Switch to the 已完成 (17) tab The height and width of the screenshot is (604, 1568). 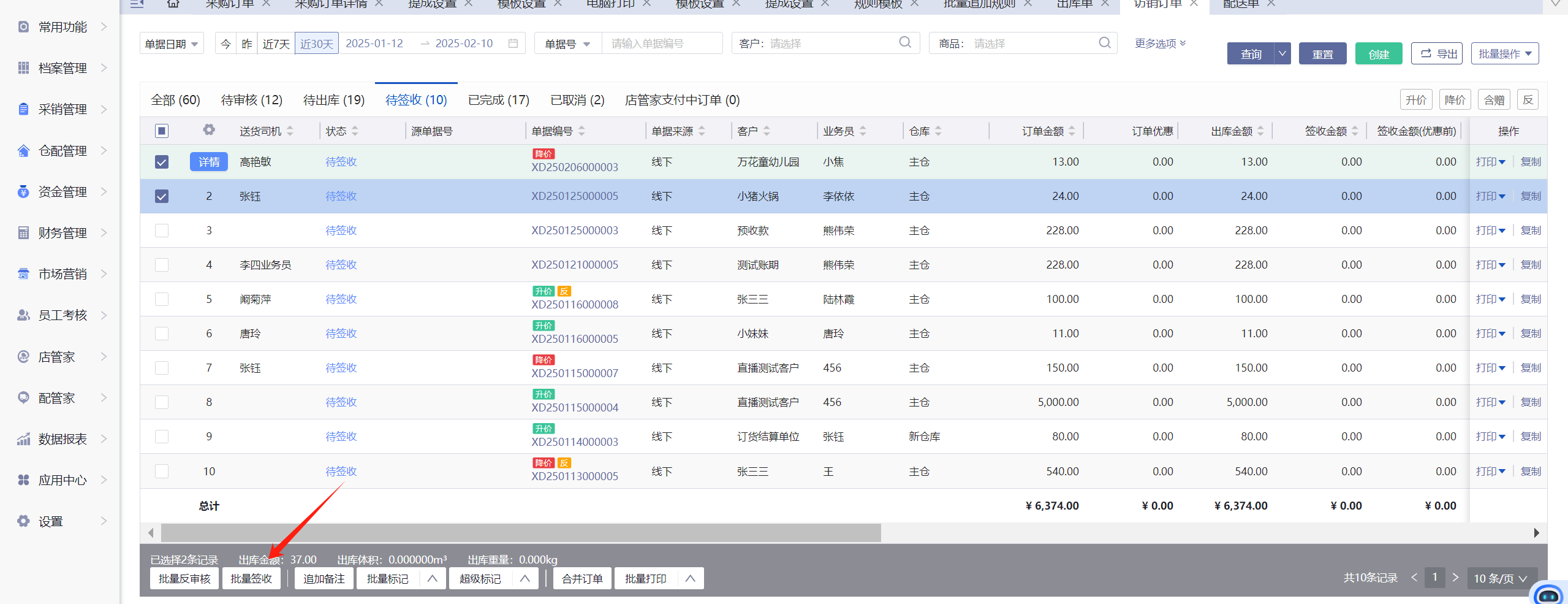(x=498, y=100)
